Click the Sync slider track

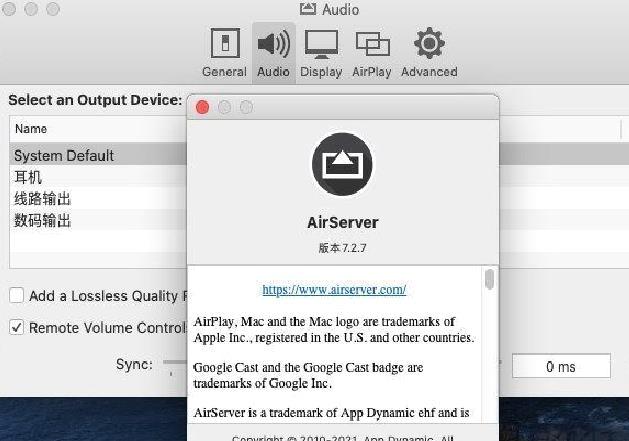pos(175,362)
